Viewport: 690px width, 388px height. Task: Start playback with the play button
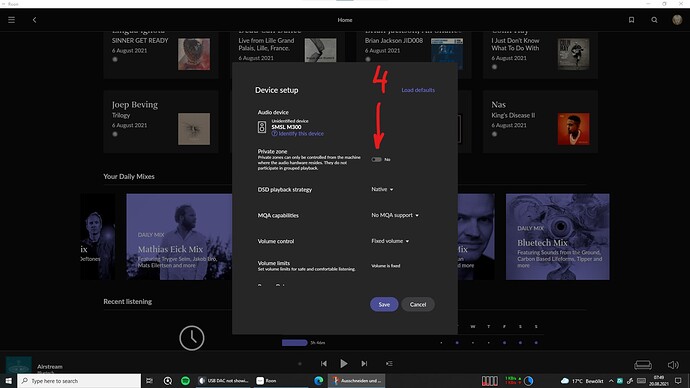coord(344,363)
